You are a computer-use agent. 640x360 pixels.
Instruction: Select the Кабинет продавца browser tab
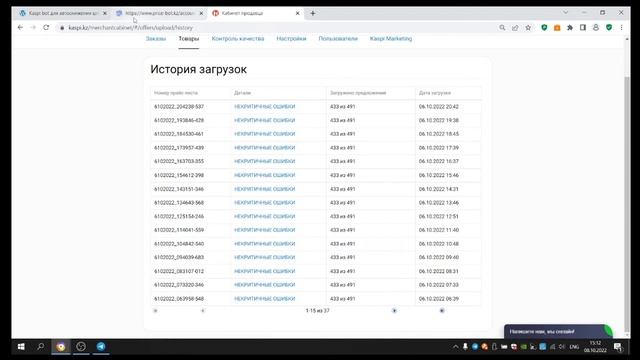coord(255,13)
